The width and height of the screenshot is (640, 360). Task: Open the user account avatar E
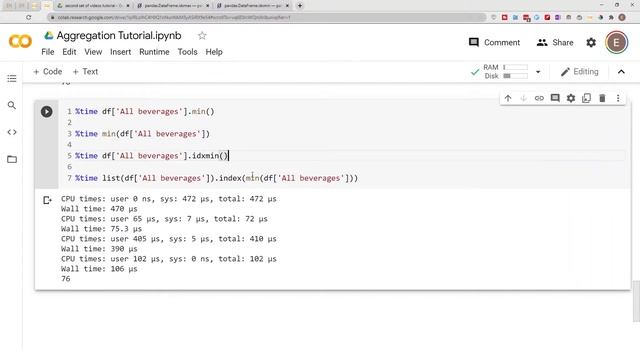pos(616,42)
